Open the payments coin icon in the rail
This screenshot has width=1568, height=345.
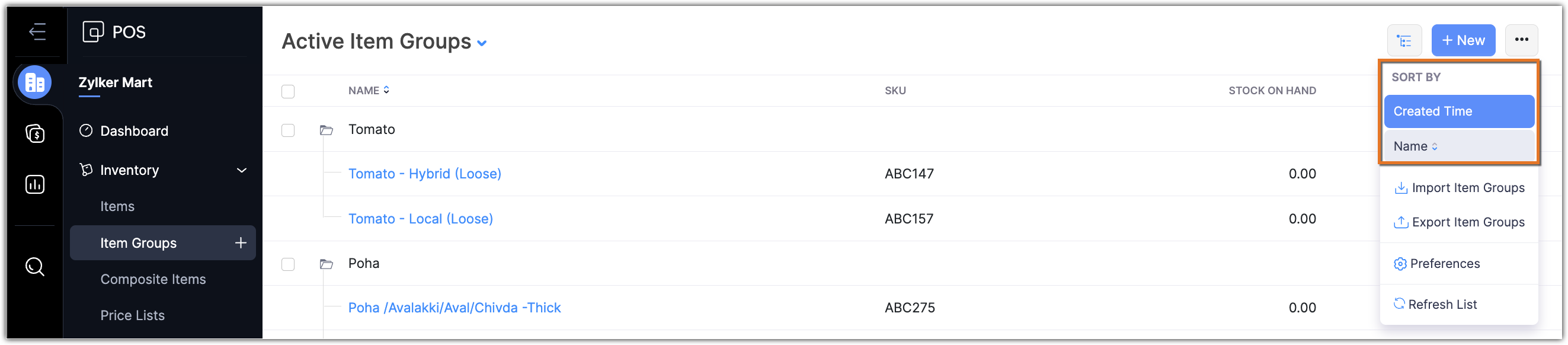pos(35,133)
